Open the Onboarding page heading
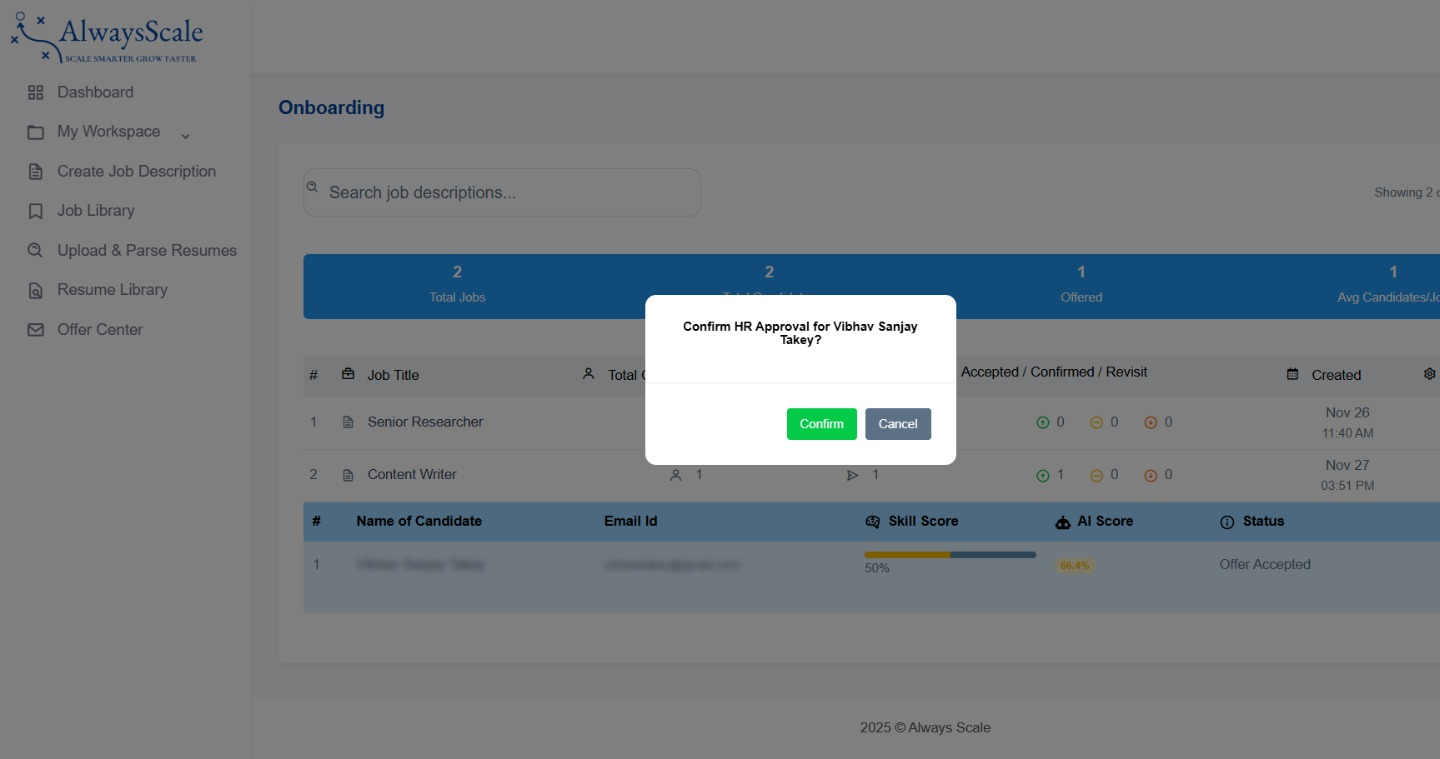 [x=331, y=108]
